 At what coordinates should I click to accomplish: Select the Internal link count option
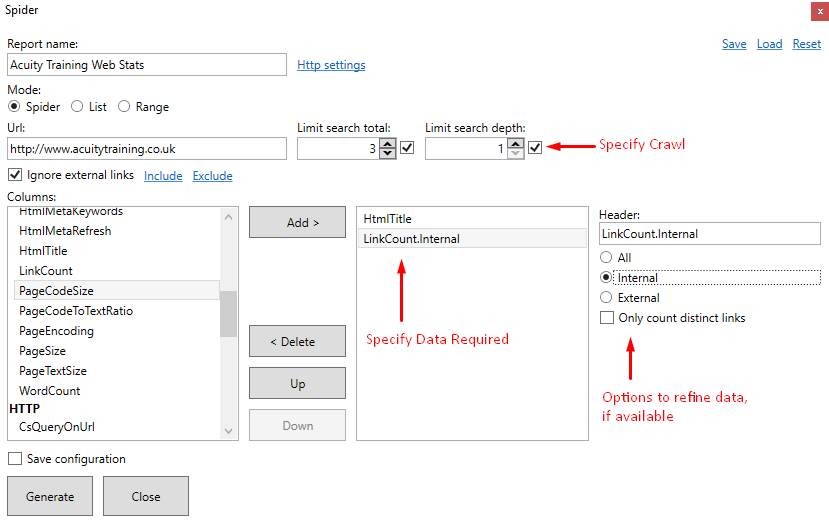(x=606, y=278)
